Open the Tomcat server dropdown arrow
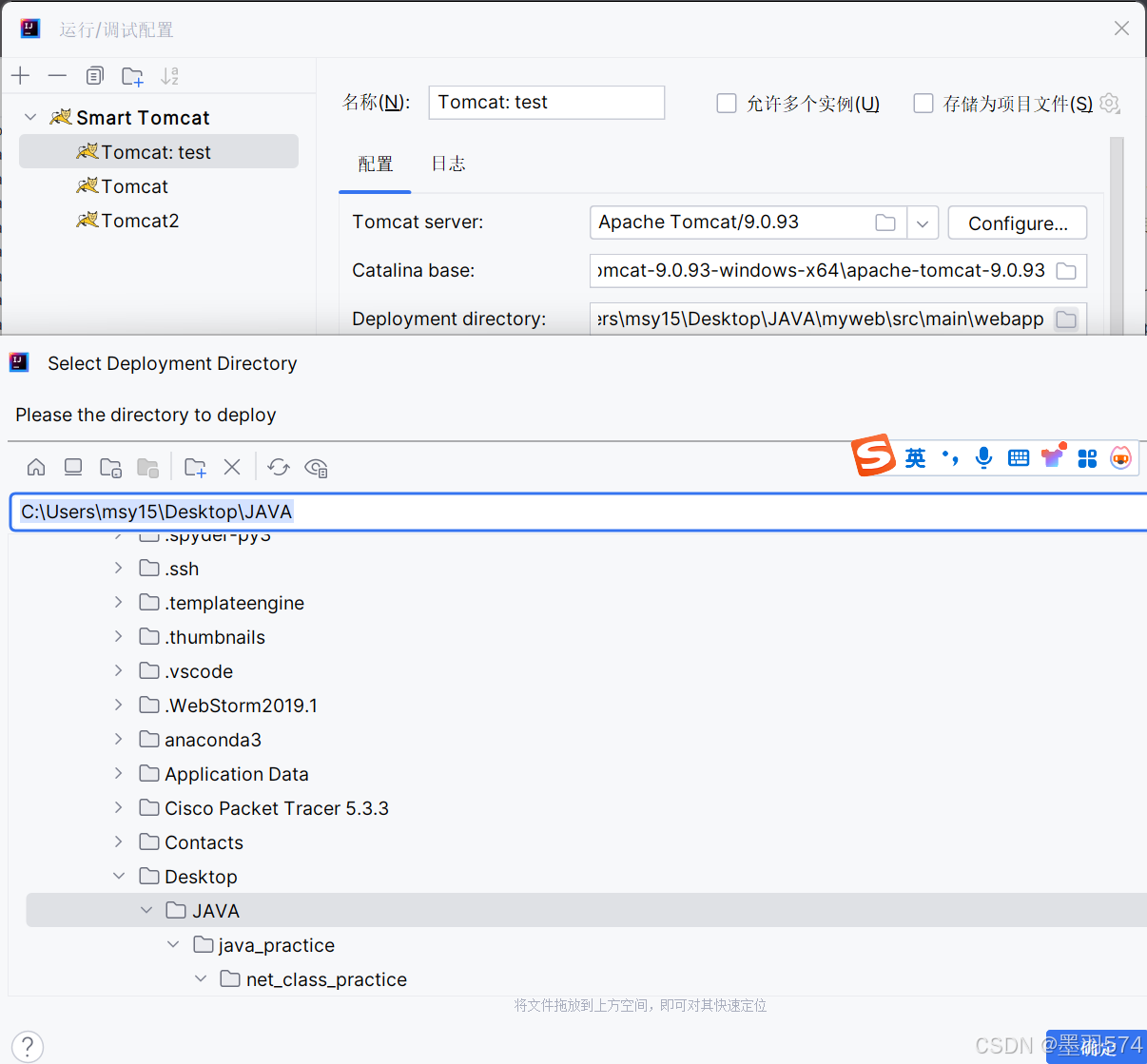 (x=923, y=223)
